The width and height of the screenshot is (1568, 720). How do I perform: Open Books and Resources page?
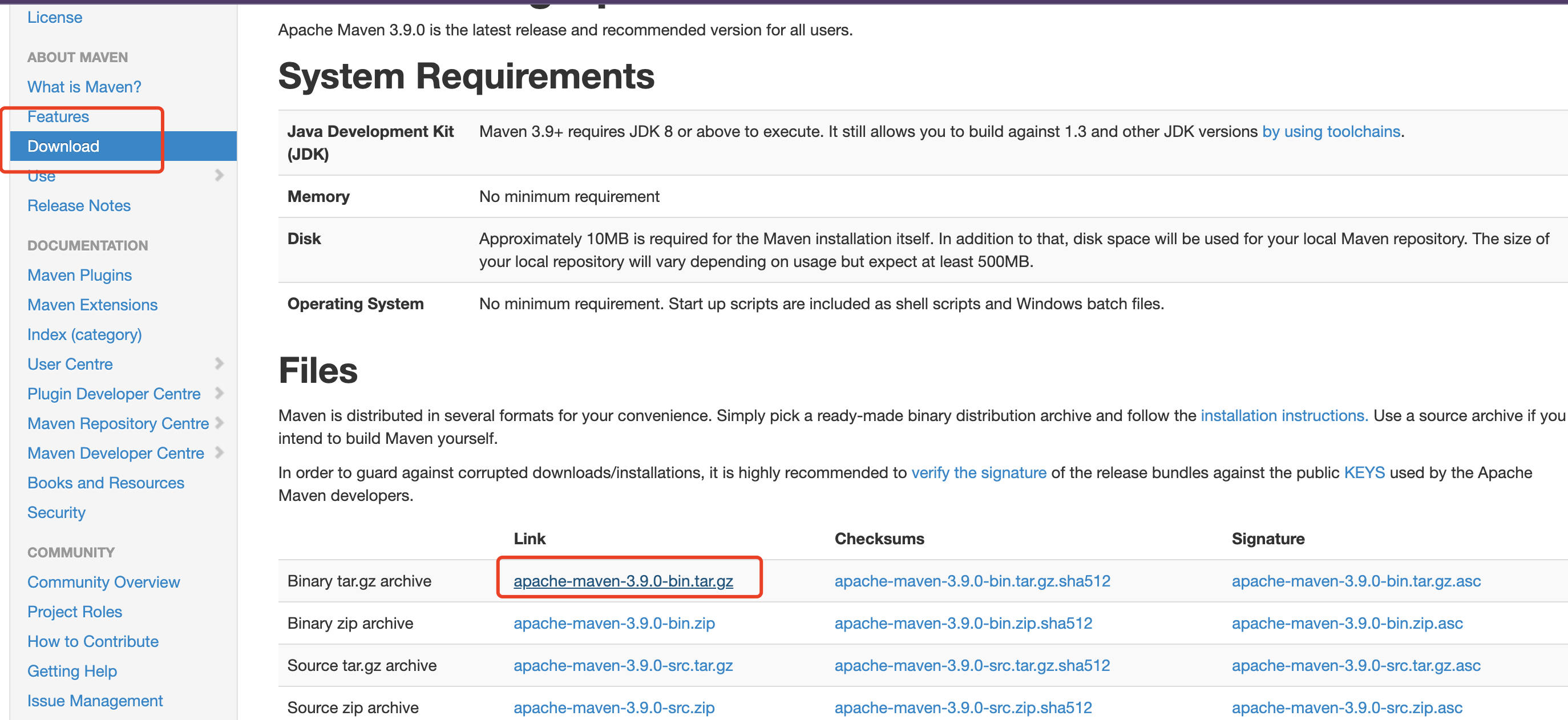[106, 483]
